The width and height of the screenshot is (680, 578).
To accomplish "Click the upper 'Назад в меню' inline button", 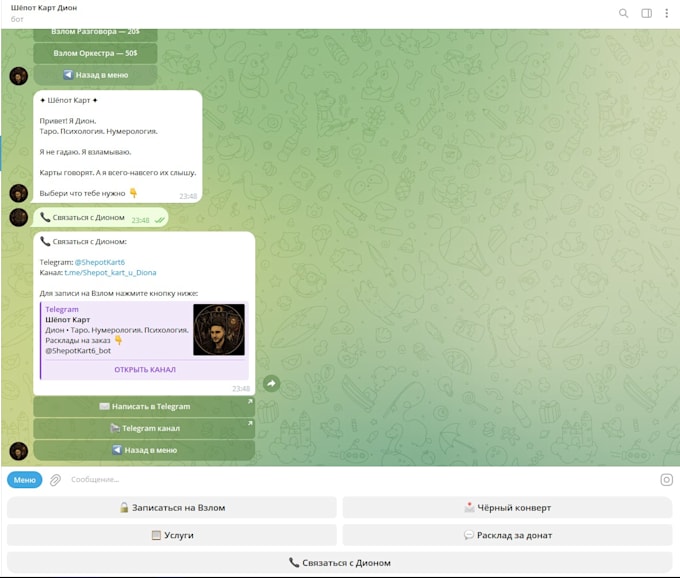I will [95, 75].
